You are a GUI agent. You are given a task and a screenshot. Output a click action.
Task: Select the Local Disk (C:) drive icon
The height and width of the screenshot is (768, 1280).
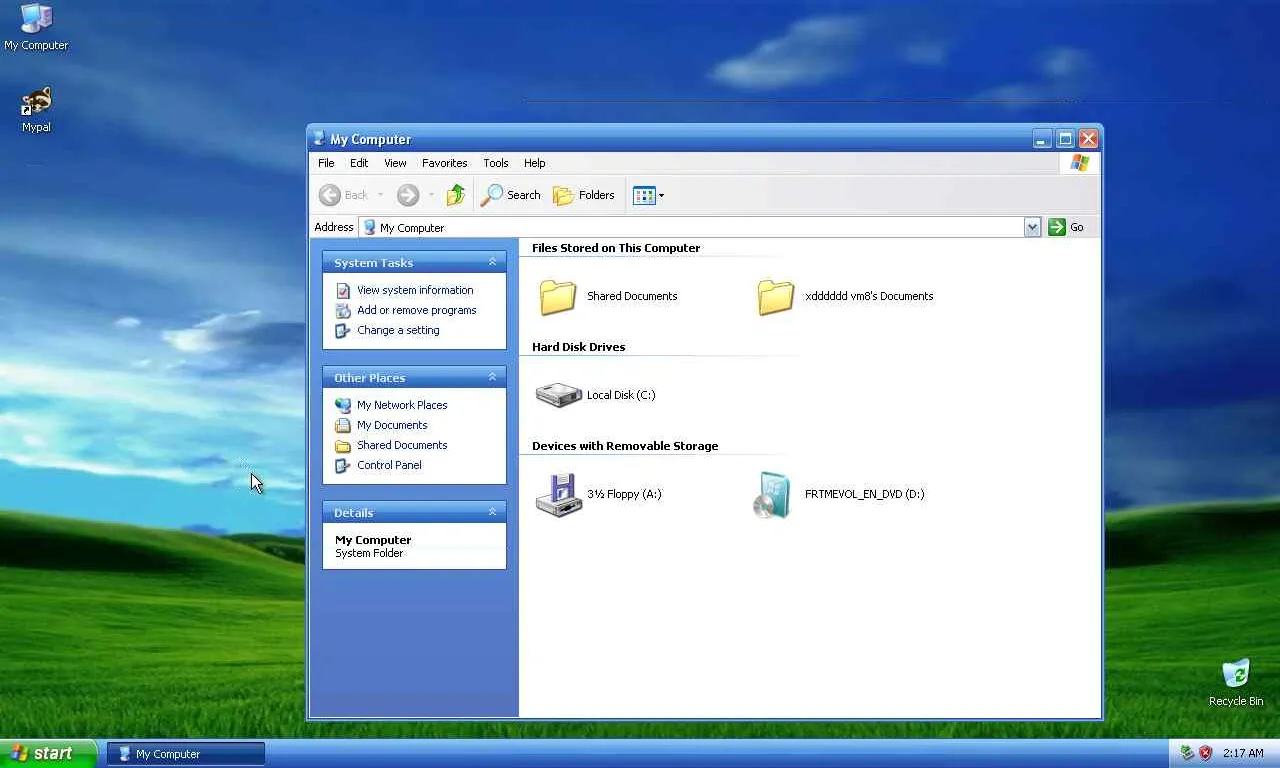pos(558,395)
